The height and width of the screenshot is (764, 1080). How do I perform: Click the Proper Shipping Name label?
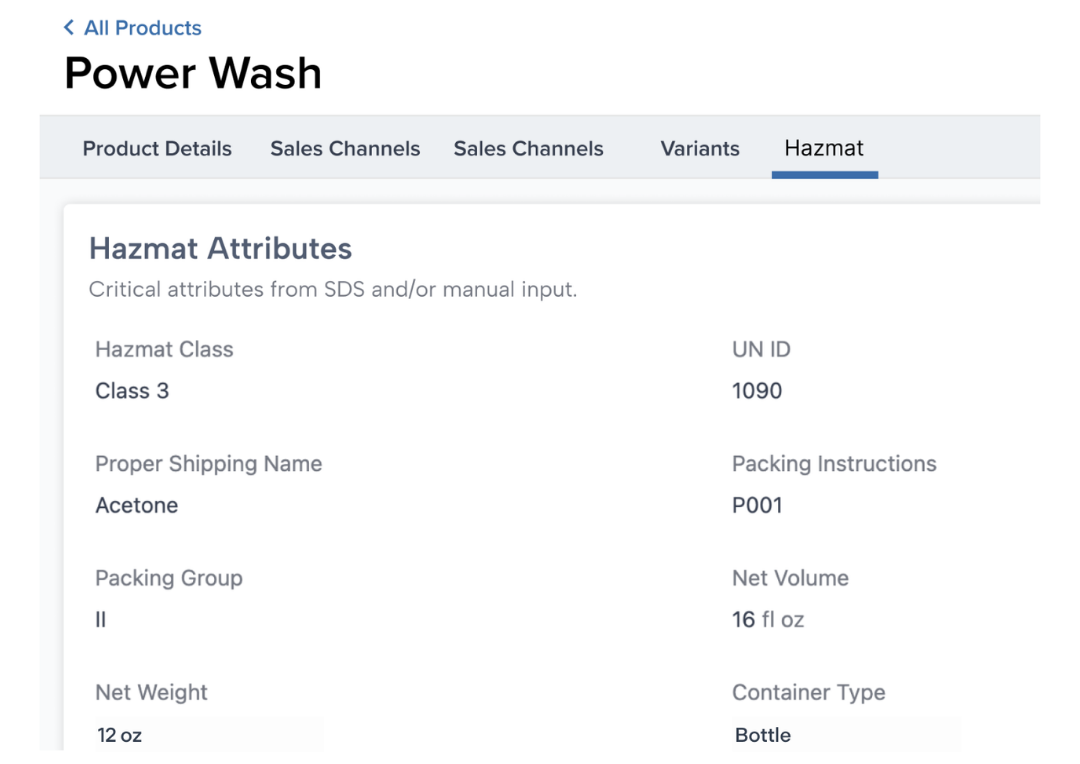pos(208,464)
